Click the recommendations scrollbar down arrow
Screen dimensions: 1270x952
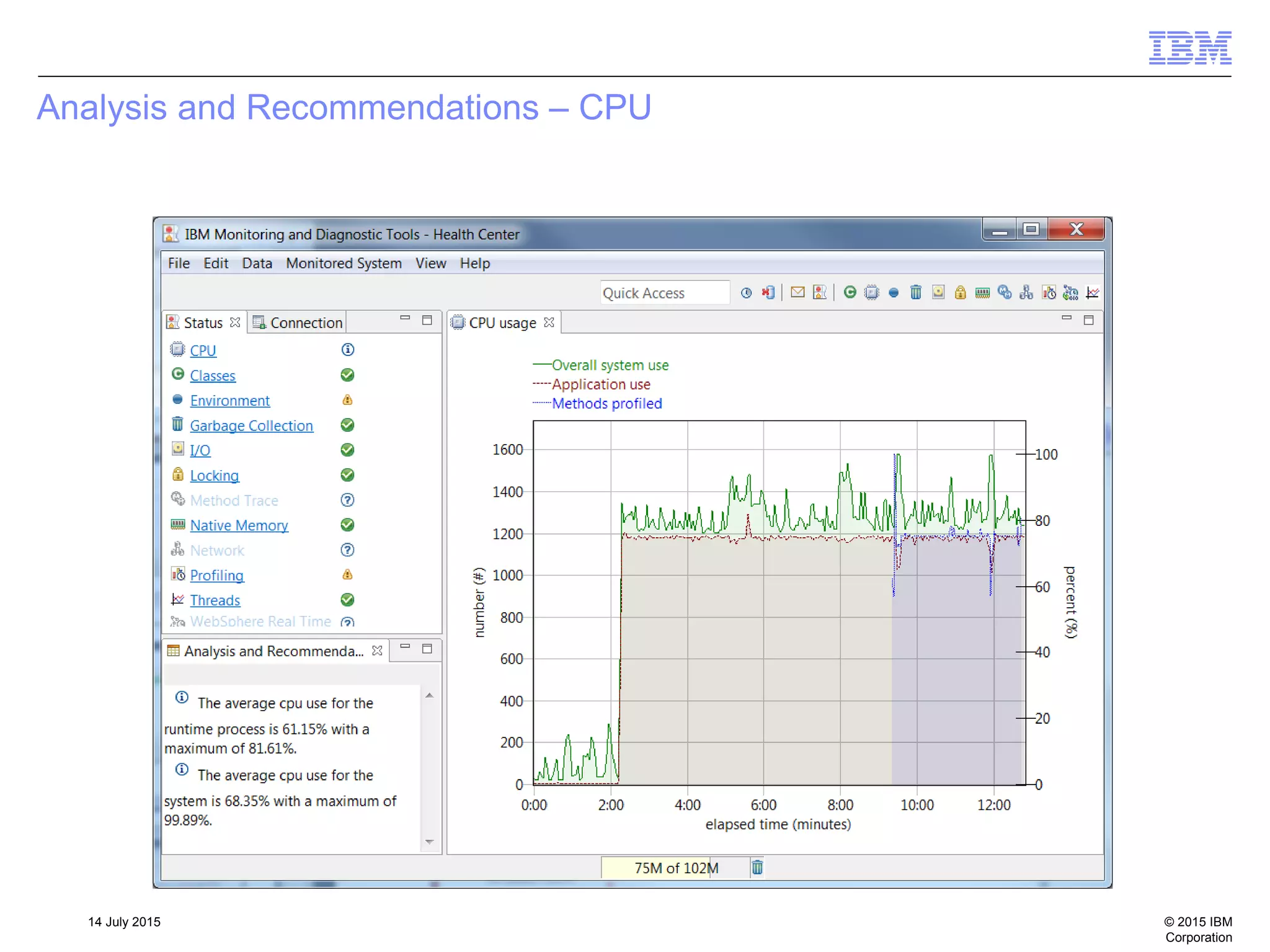[x=429, y=842]
